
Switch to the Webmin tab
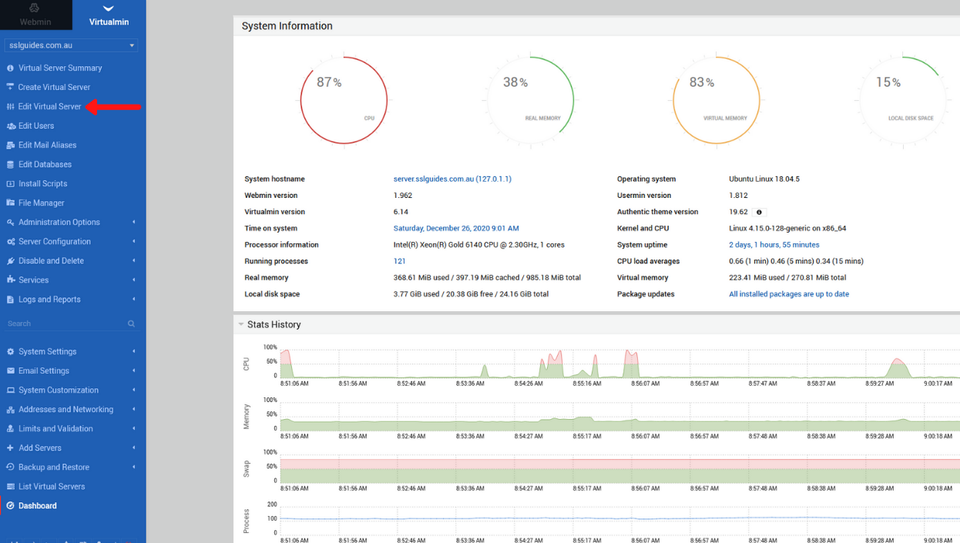[35, 14]
